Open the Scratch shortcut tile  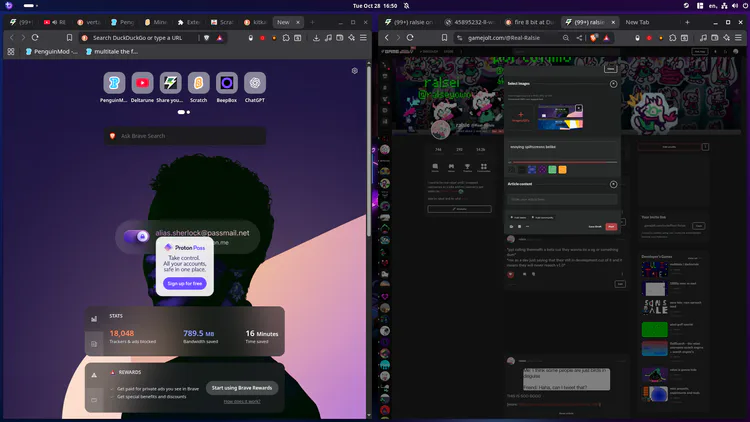(199, 83)
